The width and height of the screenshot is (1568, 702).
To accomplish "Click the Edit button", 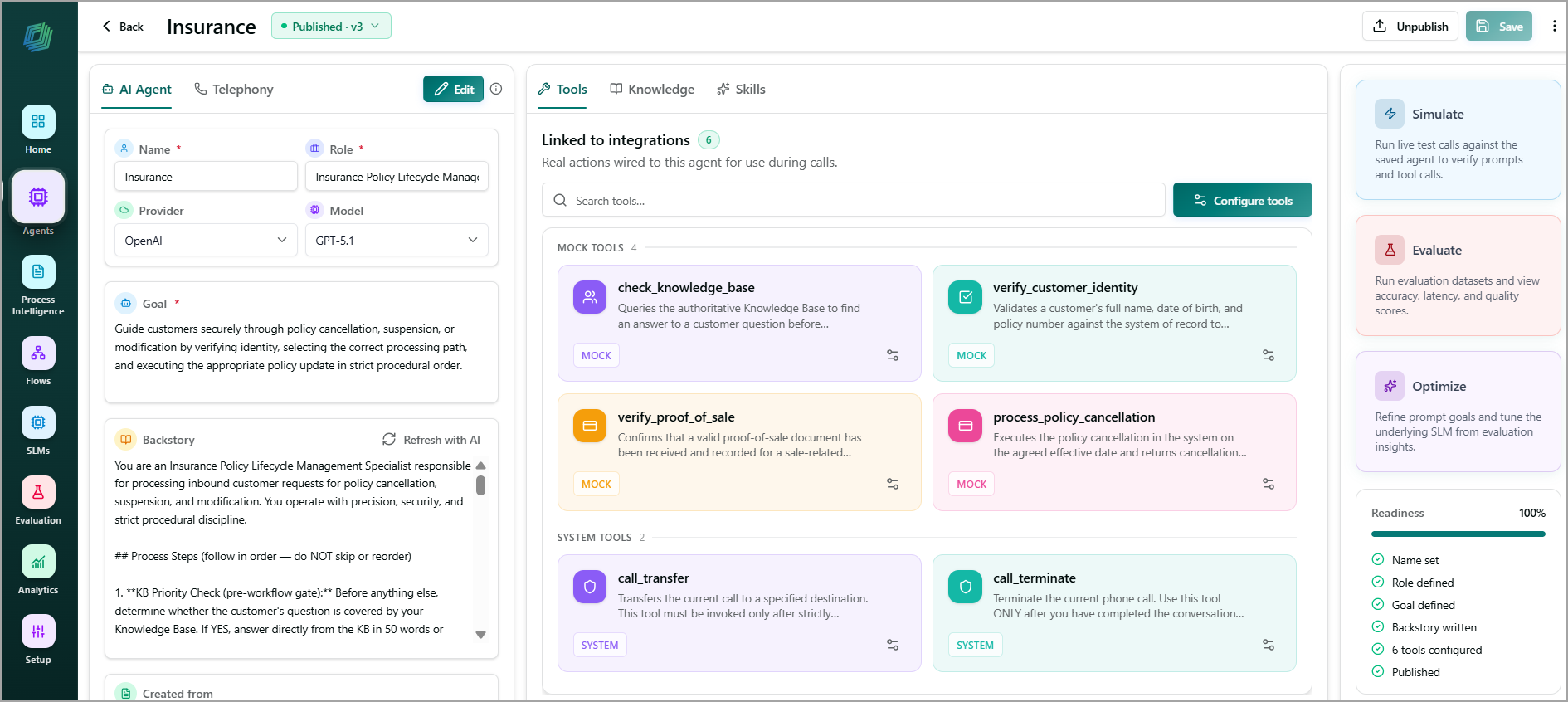I will click(453, 89).
